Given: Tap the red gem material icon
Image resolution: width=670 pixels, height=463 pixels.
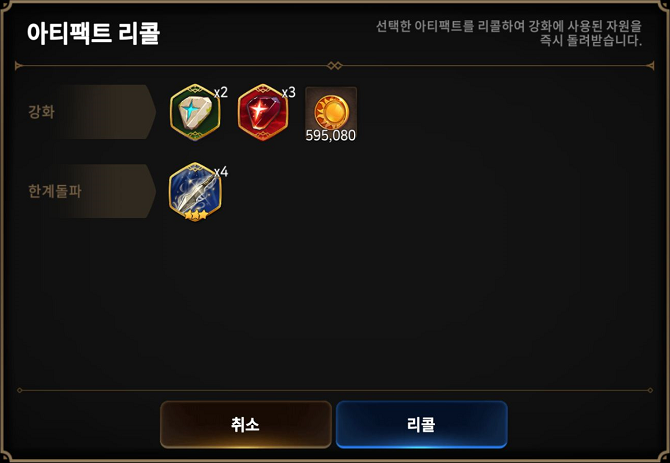Looking at the screenshot, I should (x=263, y=112).
